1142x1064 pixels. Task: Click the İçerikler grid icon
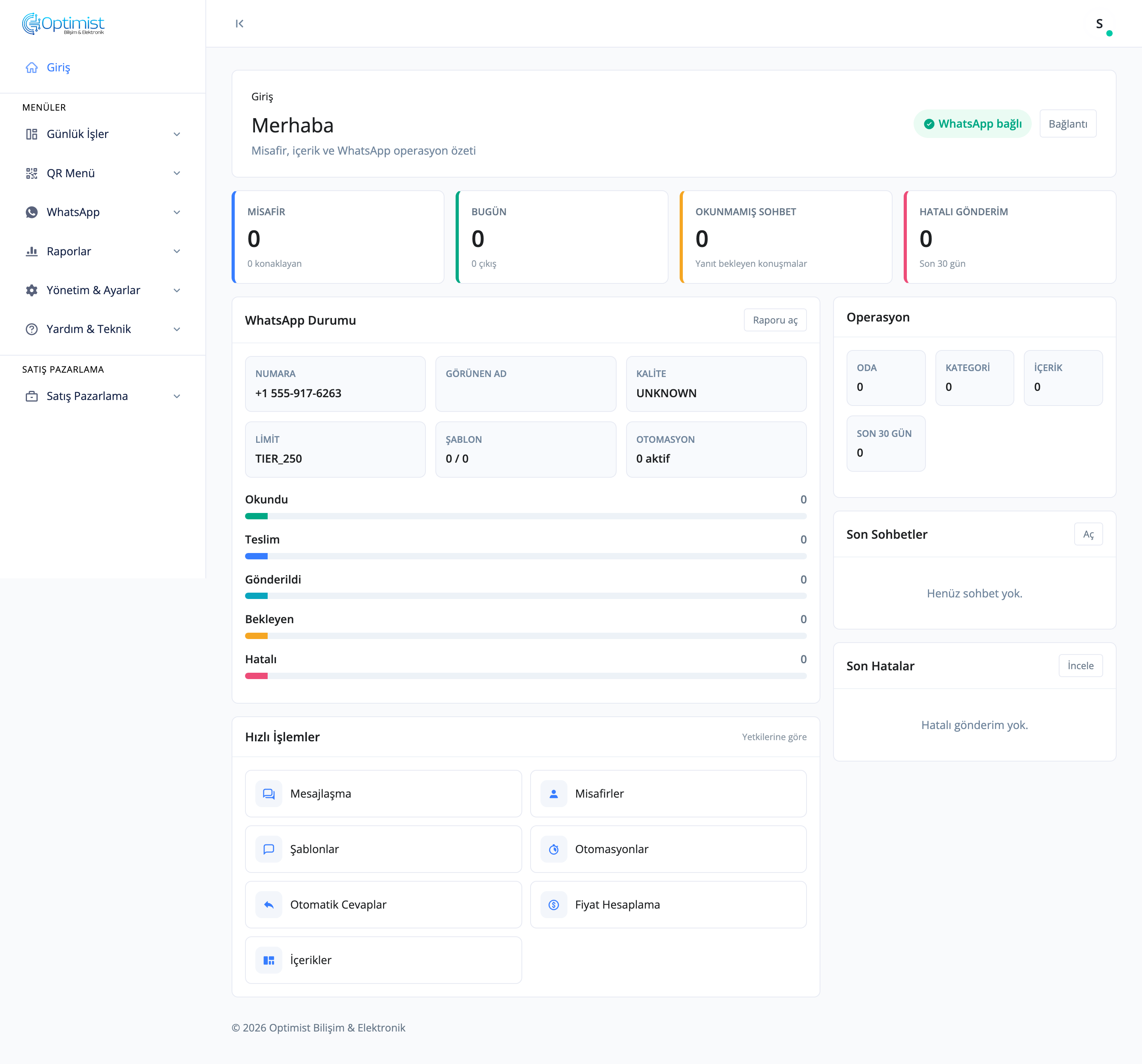point(268,961)
